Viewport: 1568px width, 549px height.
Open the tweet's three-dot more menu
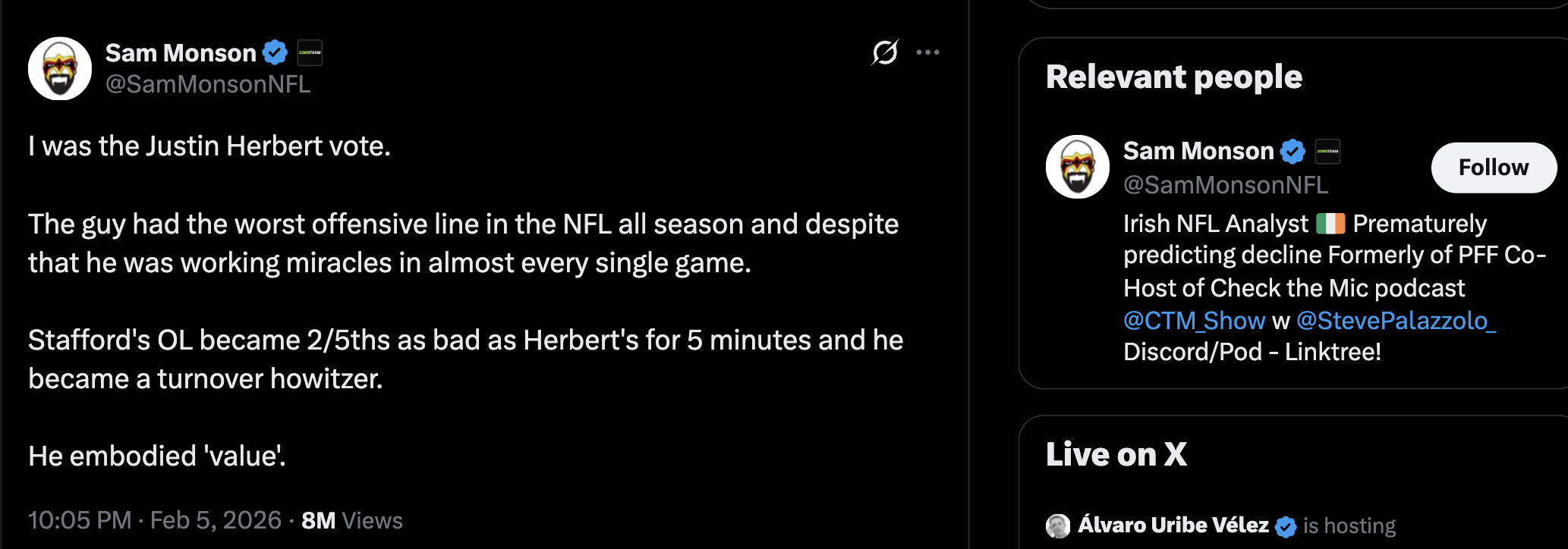927,52
